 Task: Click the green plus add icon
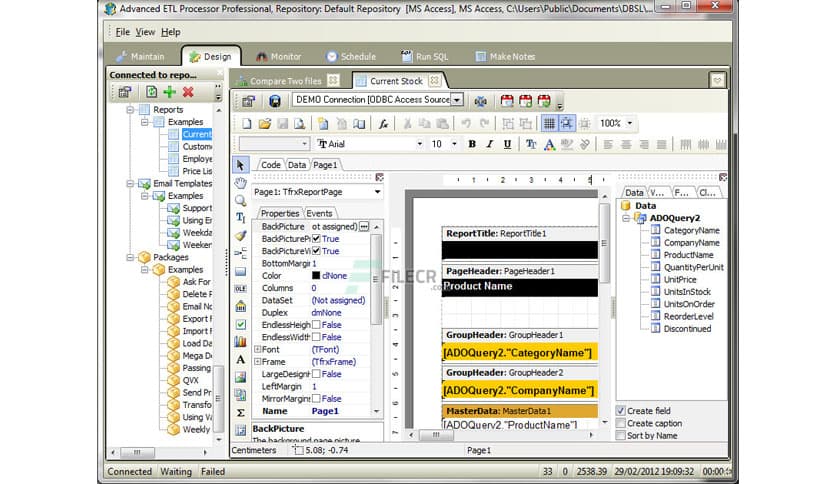coord(170,92)
